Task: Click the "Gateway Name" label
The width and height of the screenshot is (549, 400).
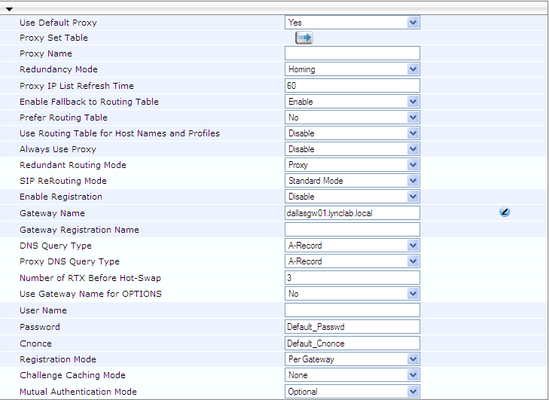Action: [x=52, y=213]
